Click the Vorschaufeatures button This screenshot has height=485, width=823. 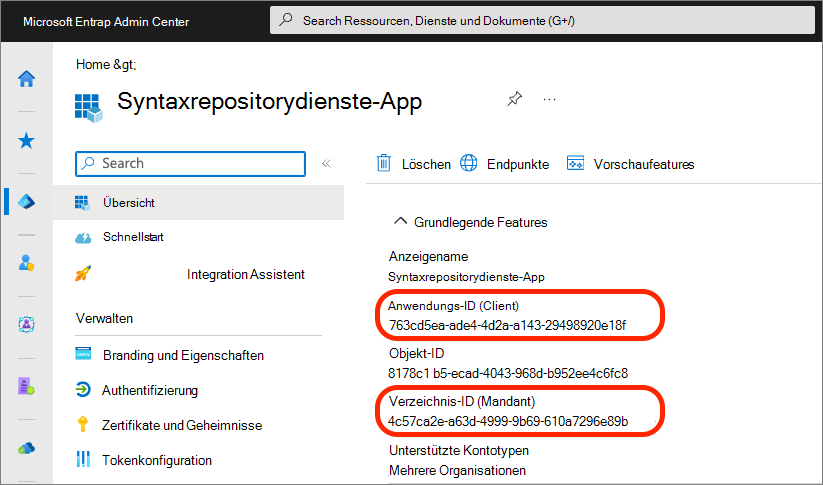[630, 164]
